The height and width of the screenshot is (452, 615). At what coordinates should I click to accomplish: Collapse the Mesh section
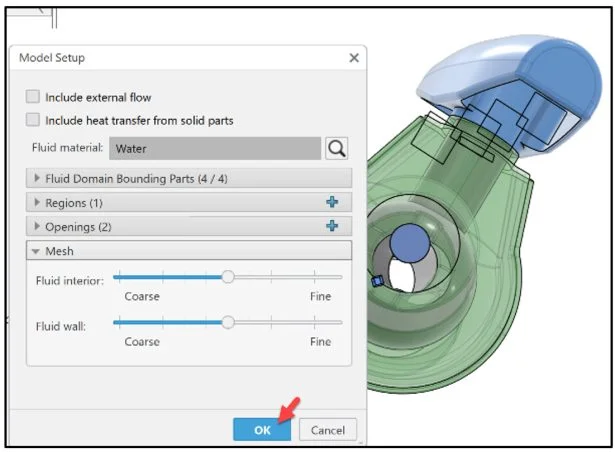[x=38, y=251]
